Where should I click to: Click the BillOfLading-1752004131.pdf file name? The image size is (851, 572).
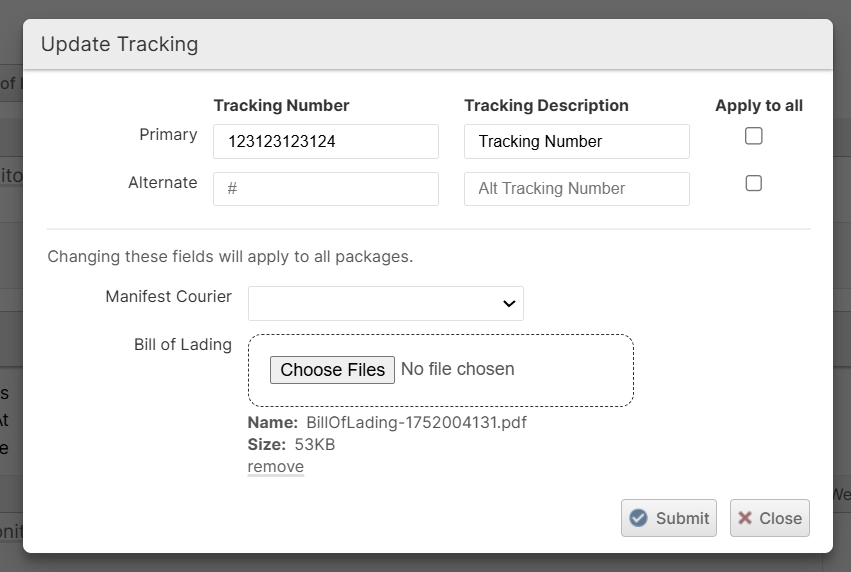coord(416,422)
